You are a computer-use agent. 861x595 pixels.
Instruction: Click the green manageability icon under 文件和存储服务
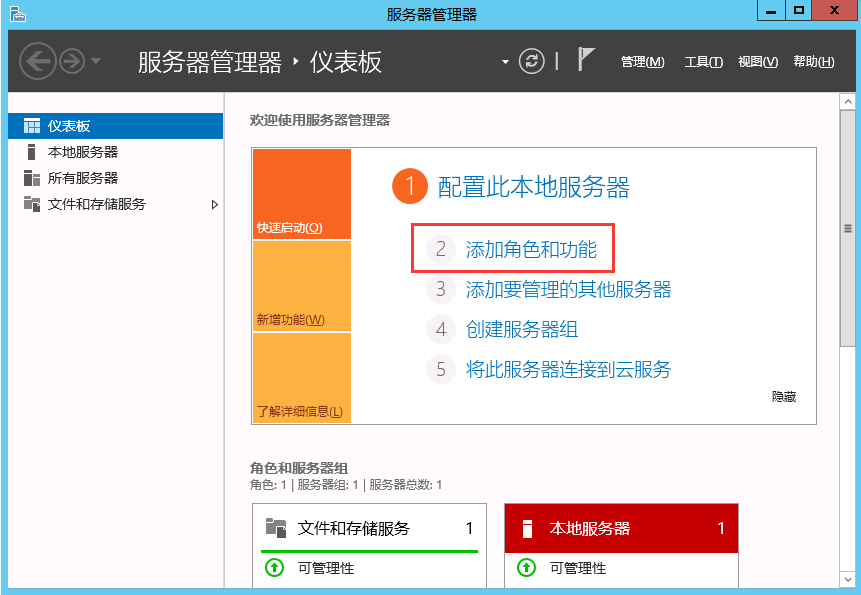click(275, 568)
